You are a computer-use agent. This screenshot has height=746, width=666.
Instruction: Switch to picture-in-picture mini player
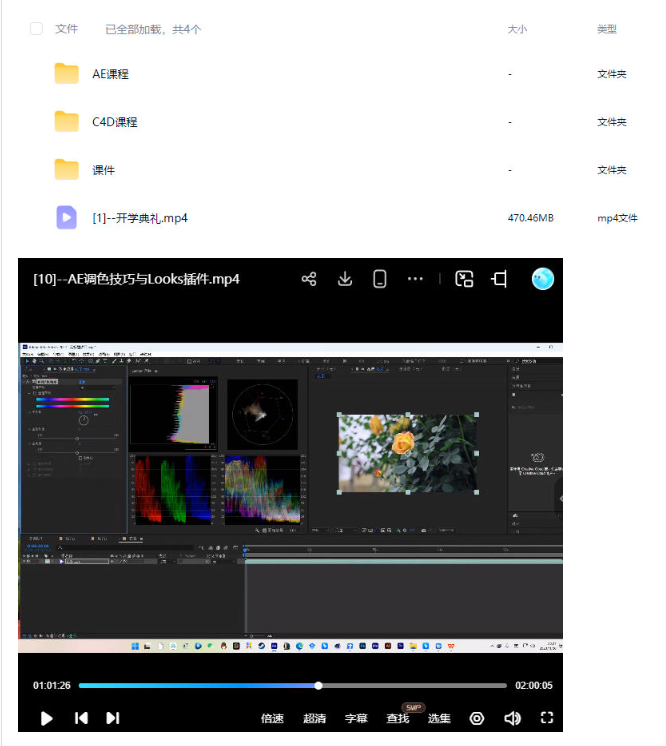(x=464, y=279)
